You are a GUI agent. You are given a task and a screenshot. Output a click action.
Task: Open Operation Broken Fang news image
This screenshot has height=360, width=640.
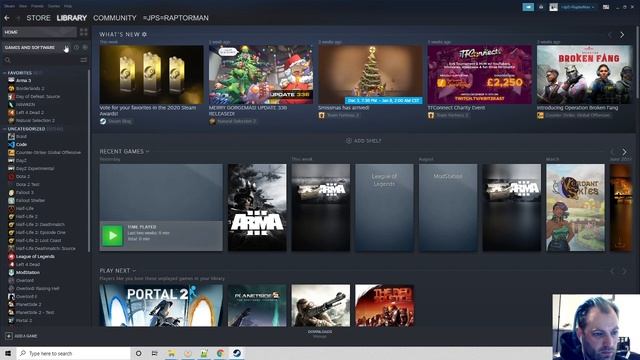[584, 74]
